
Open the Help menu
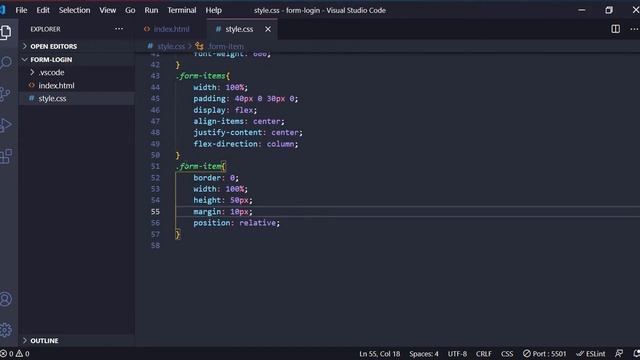pyautogui.click(x=213, y=10)
